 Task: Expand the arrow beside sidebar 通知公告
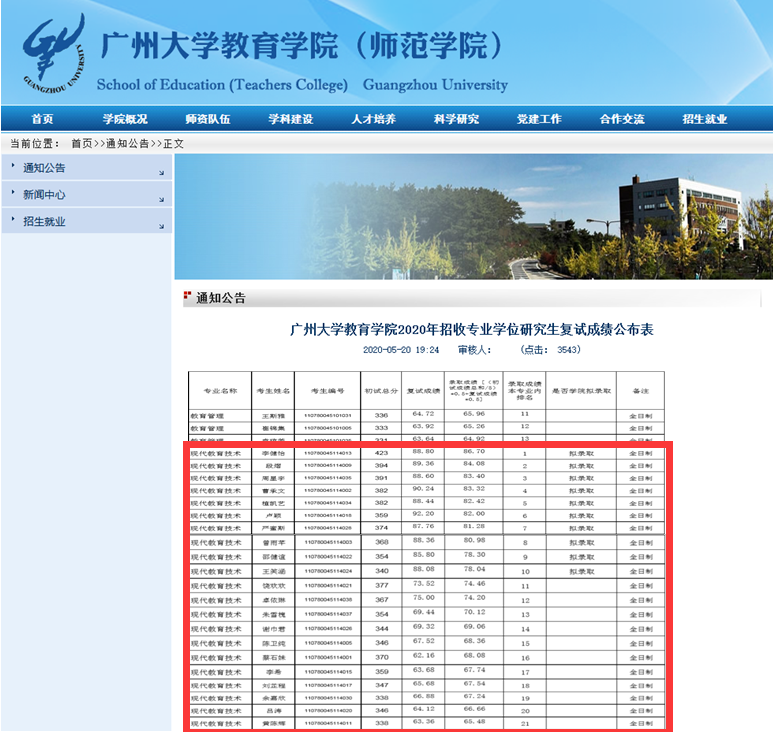pyautogui.click(x=162, y=173)
